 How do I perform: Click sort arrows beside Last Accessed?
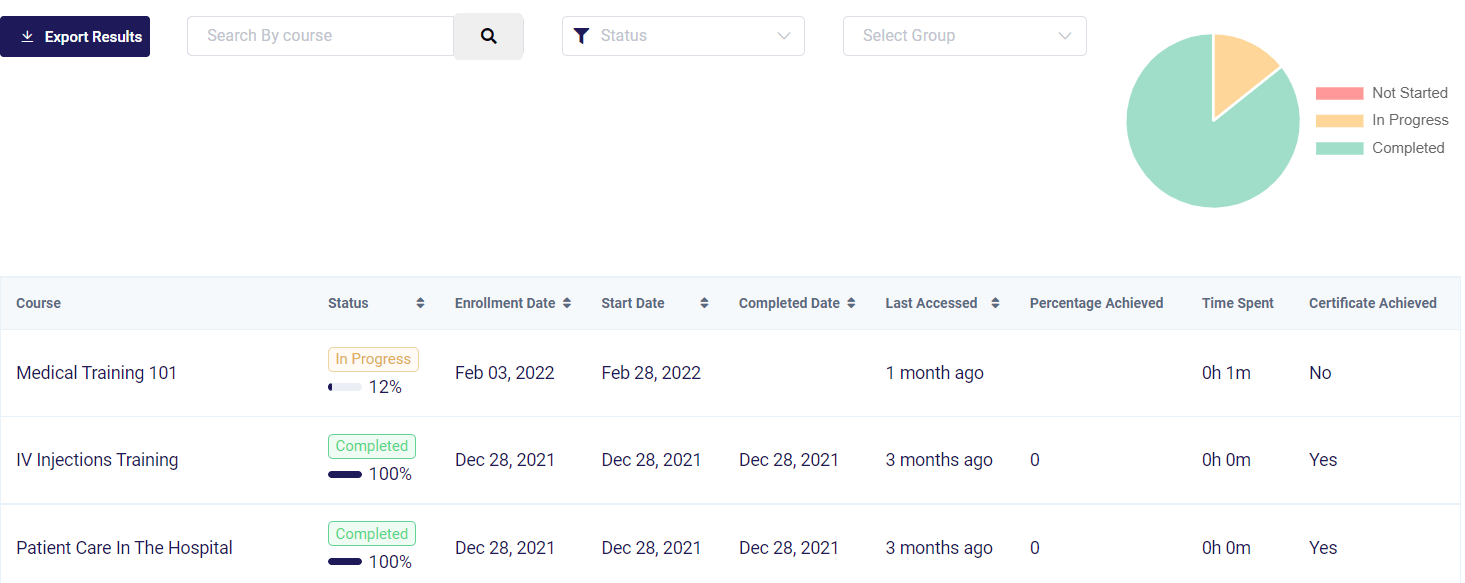(x=995, y=303)
